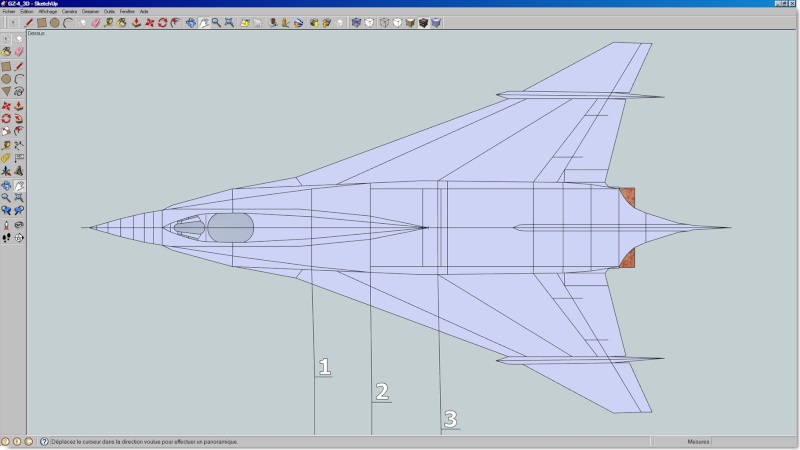Screen dimensions: 800x450
Task: Choose the Circle tool in the left palette
Action: pos(6,79)
